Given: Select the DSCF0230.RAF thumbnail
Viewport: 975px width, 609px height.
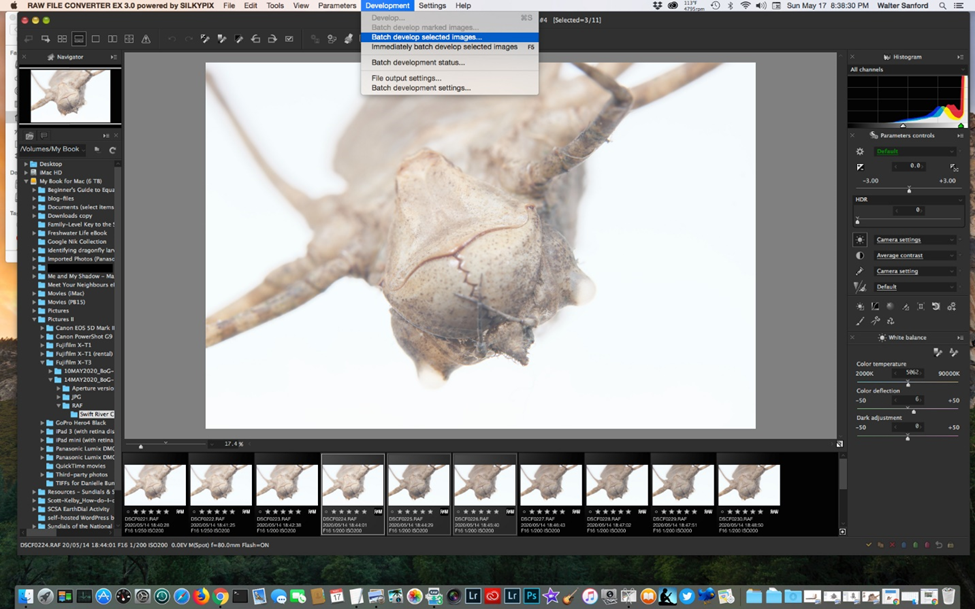Looking at the screenshot, I should 748,494.
